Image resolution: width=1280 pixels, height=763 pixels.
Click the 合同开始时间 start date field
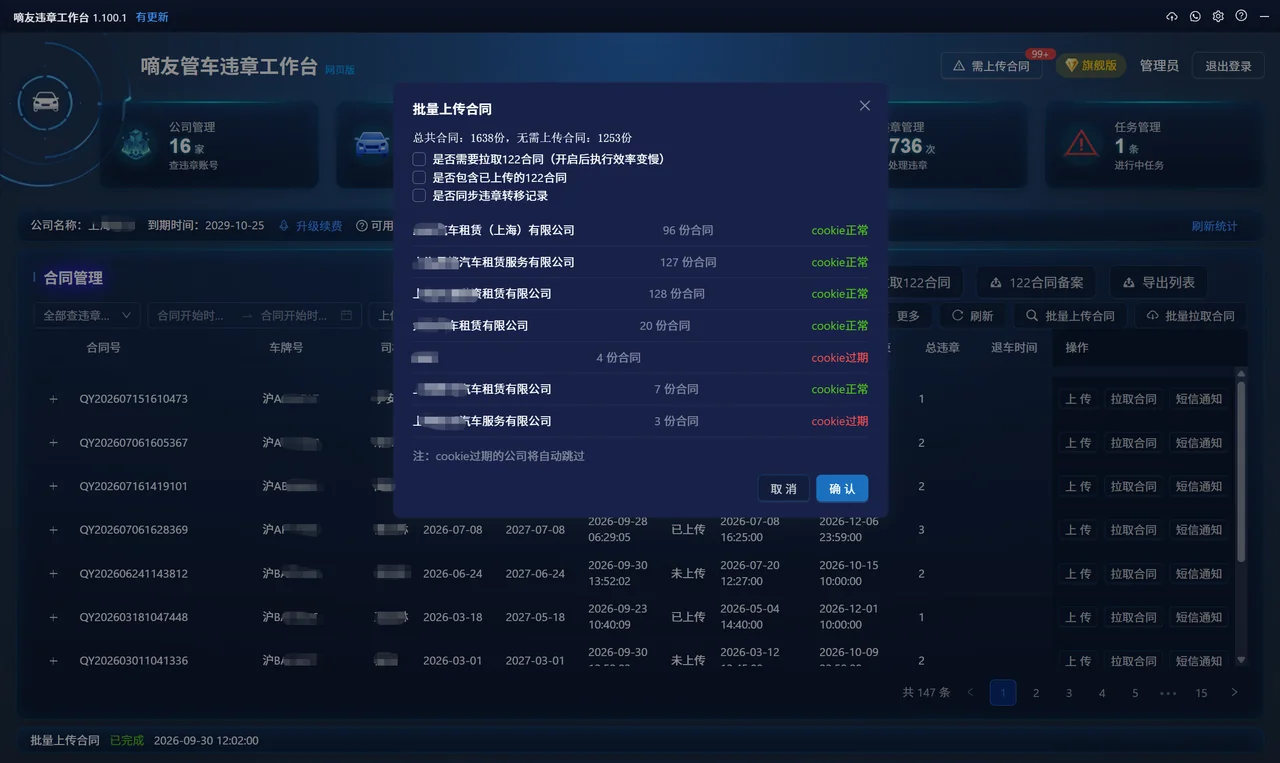pyautogui.click(x=190, y=316)
